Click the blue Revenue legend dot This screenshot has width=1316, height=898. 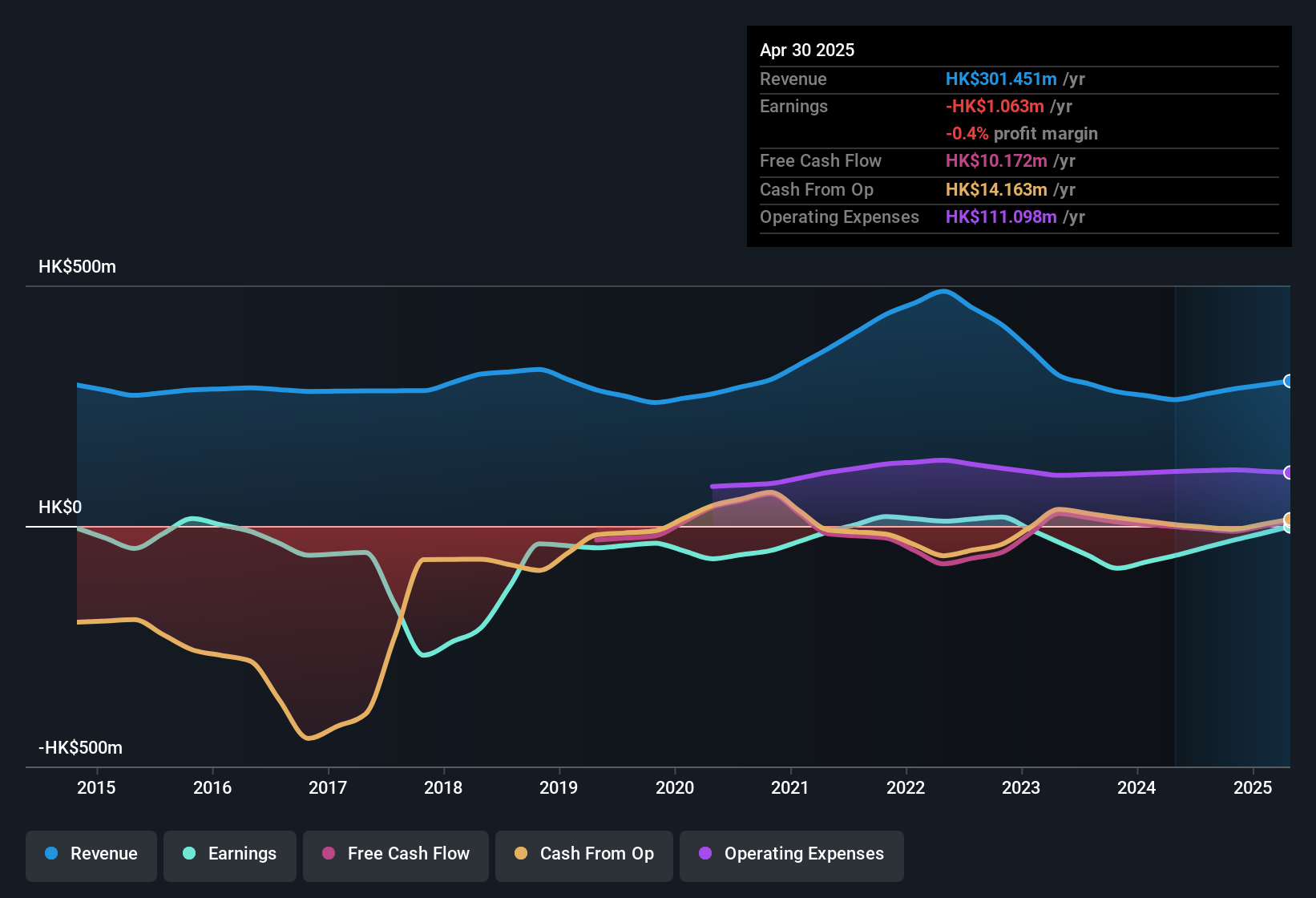click(x=51, y=854)
